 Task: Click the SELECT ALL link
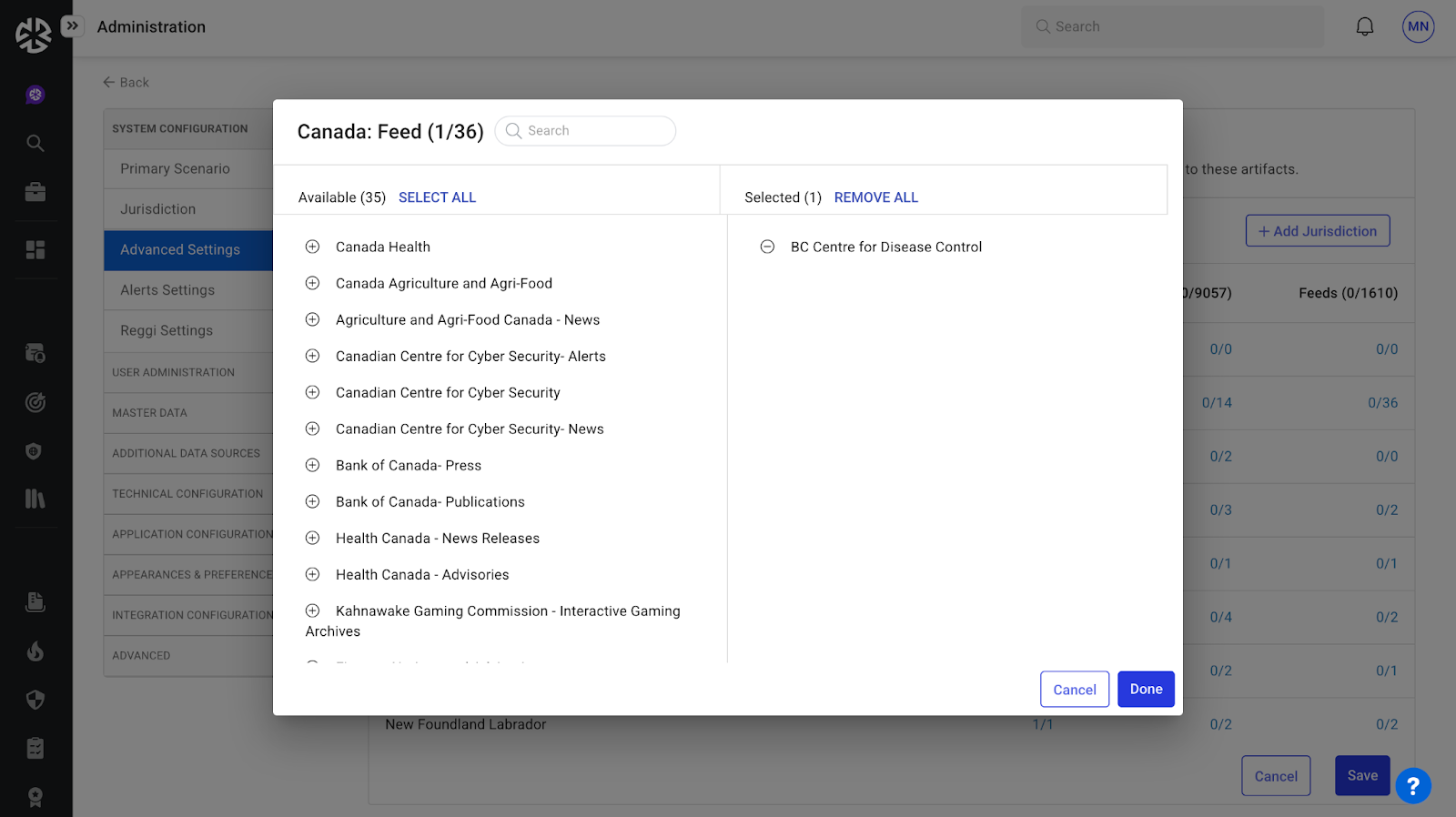(437, 197)
